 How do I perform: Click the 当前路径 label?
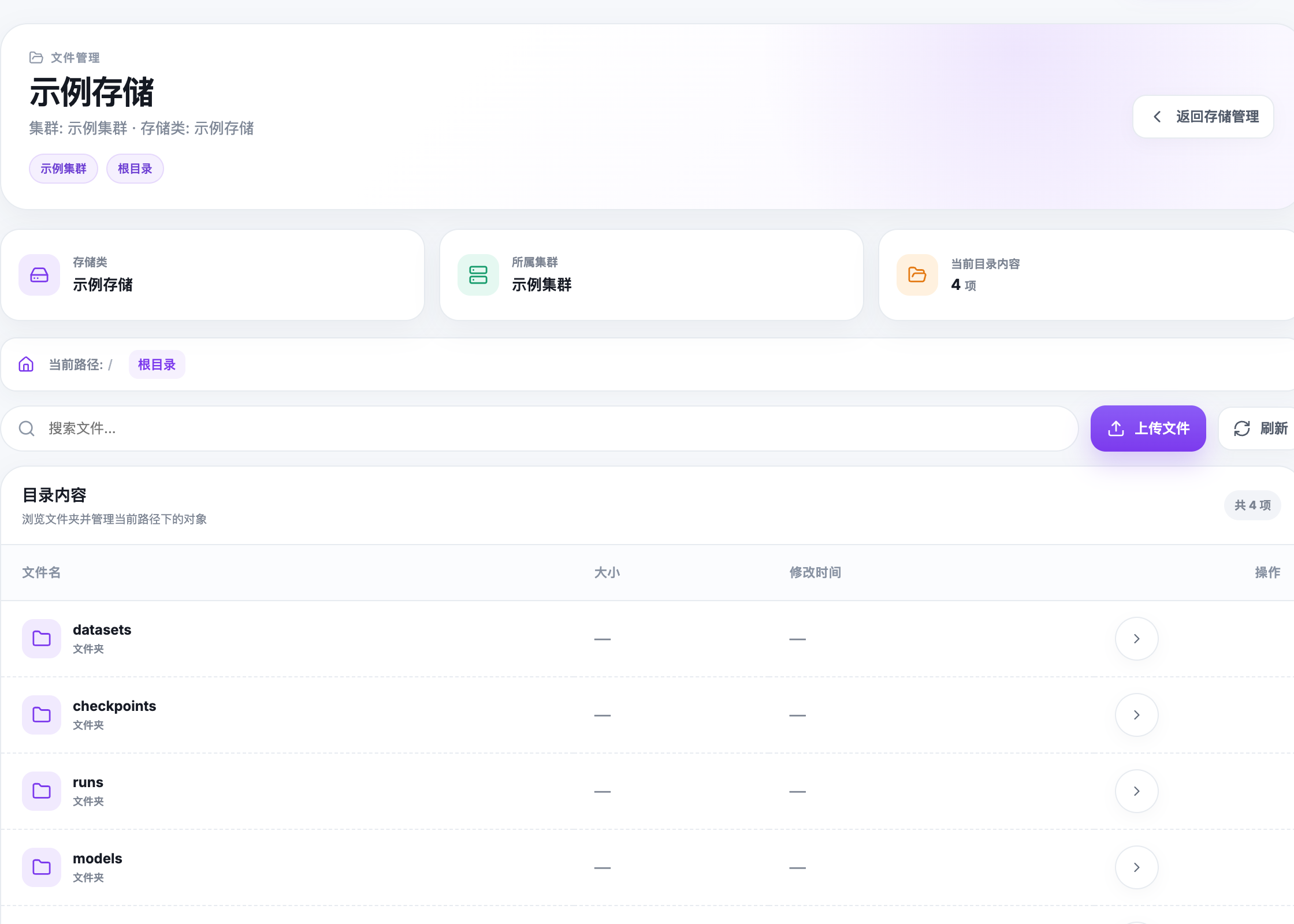(76, 364)
